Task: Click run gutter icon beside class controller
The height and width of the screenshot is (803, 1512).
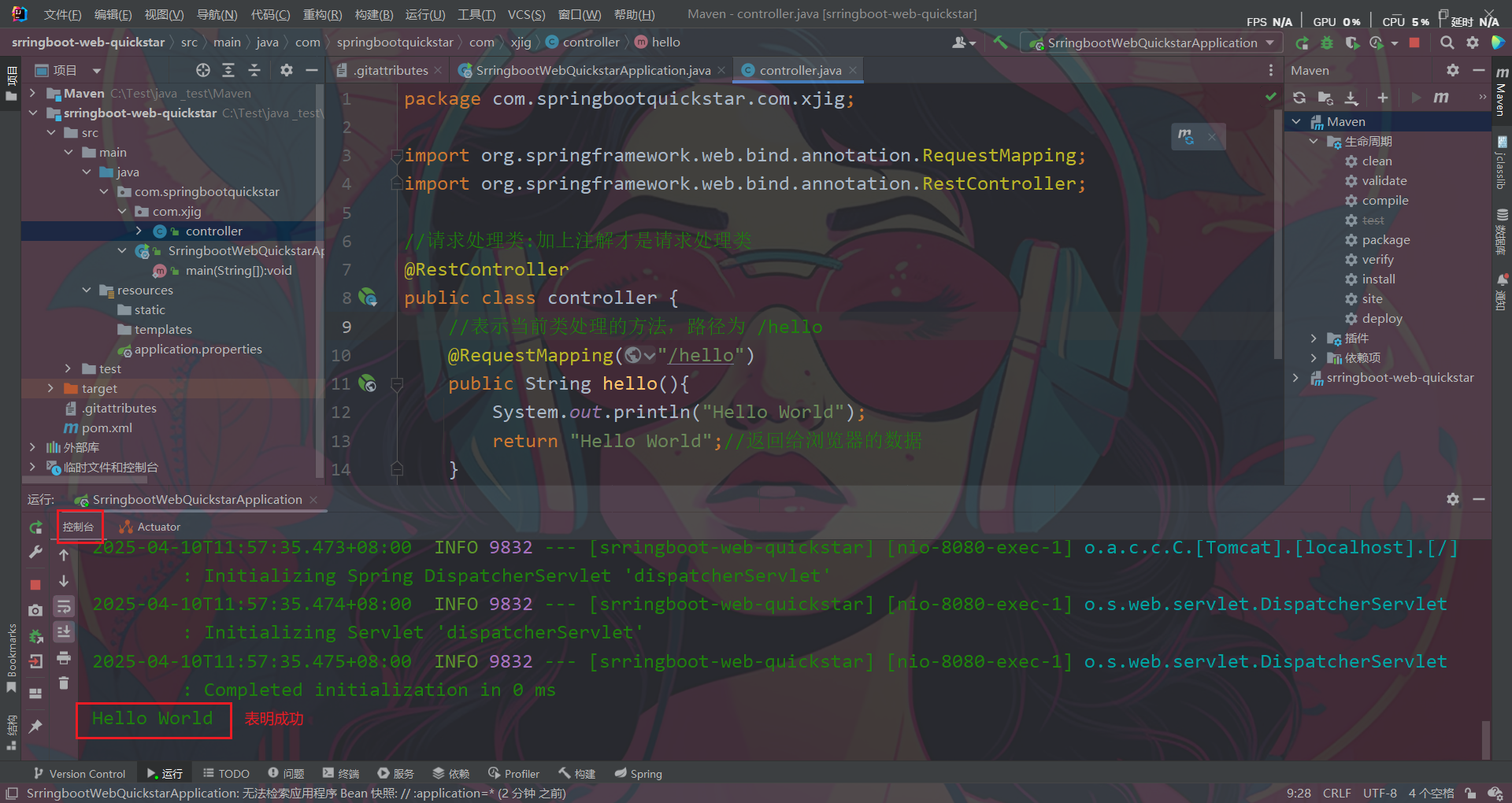Action: [368, 298]
